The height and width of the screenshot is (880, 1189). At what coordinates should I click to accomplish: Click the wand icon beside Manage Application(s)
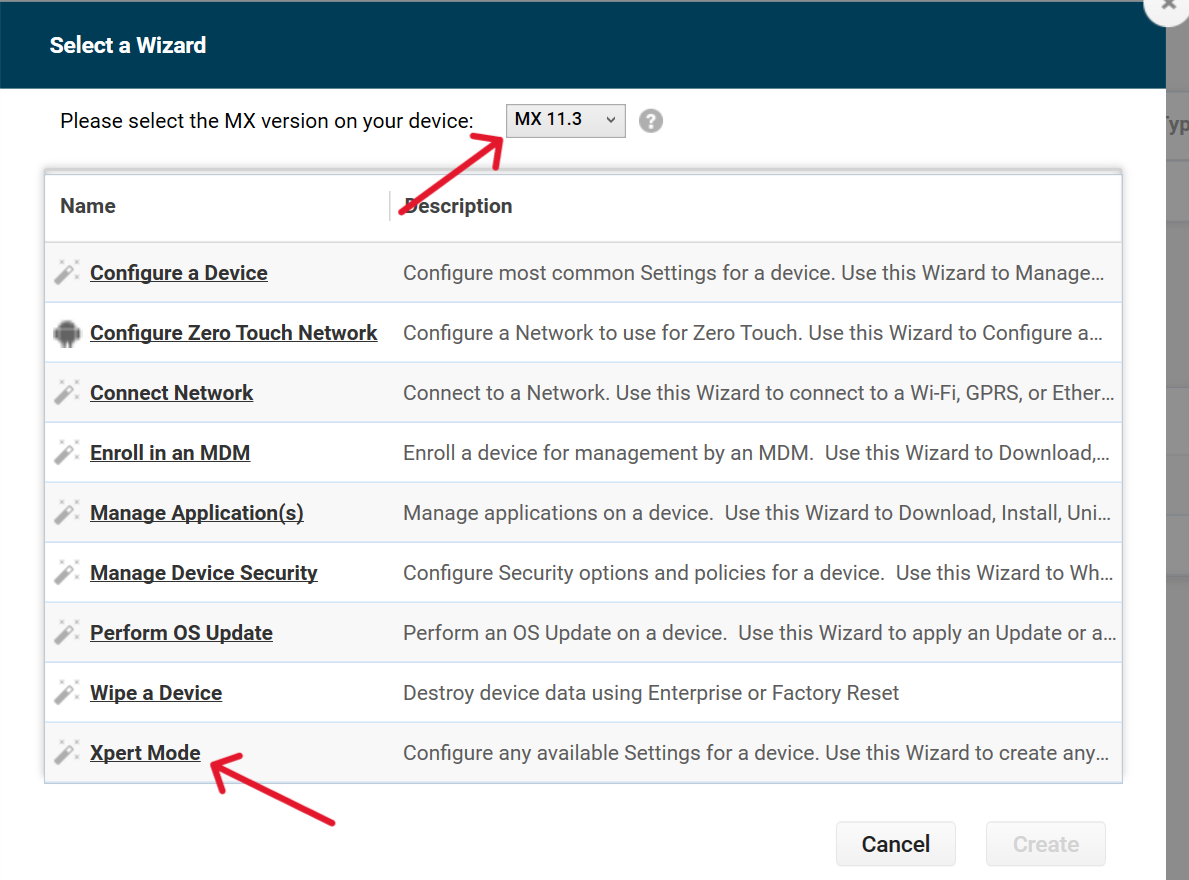pyautogui.click(x=67, y=513)
